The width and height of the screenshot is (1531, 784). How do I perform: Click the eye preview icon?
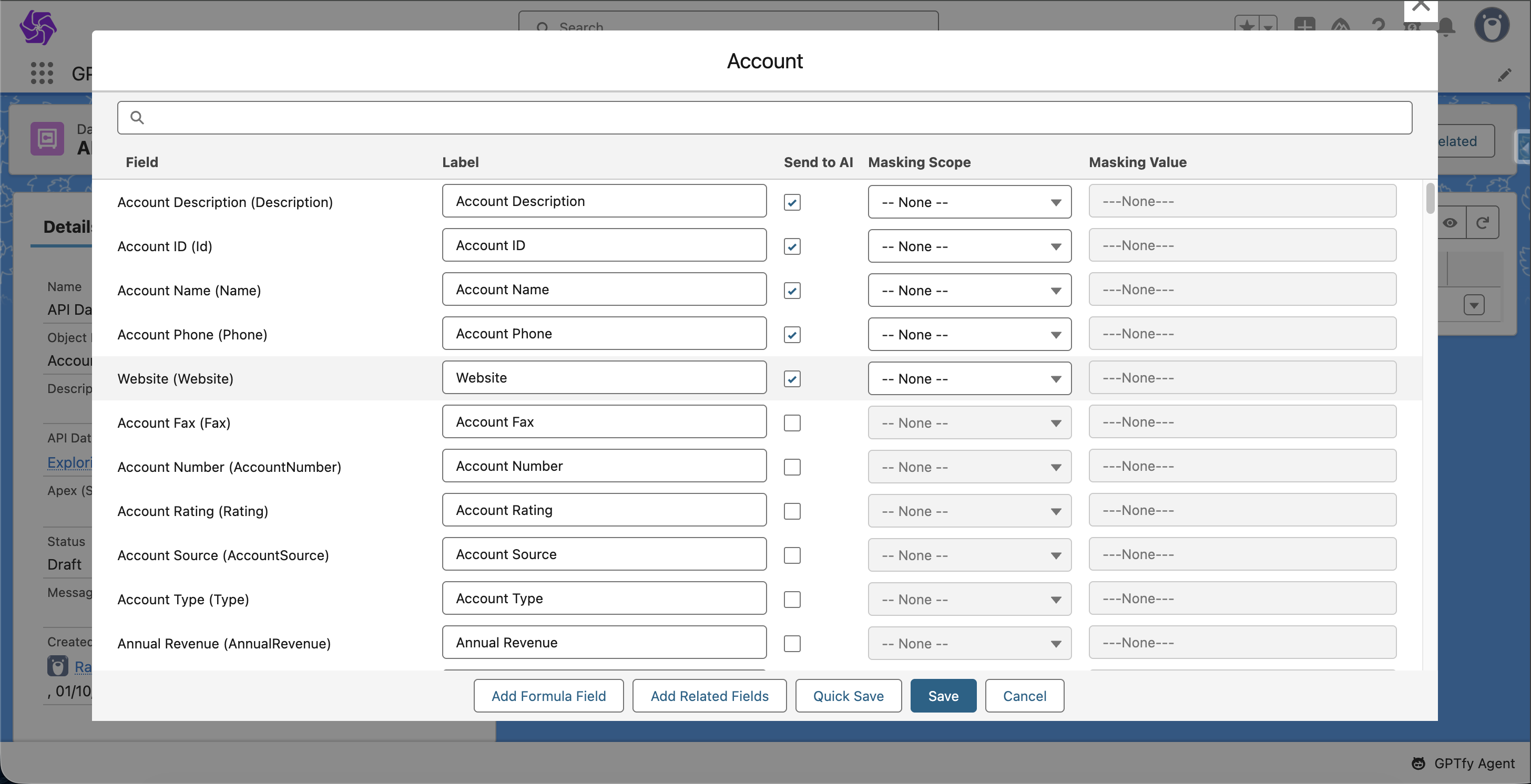(x=1450, y=223)
